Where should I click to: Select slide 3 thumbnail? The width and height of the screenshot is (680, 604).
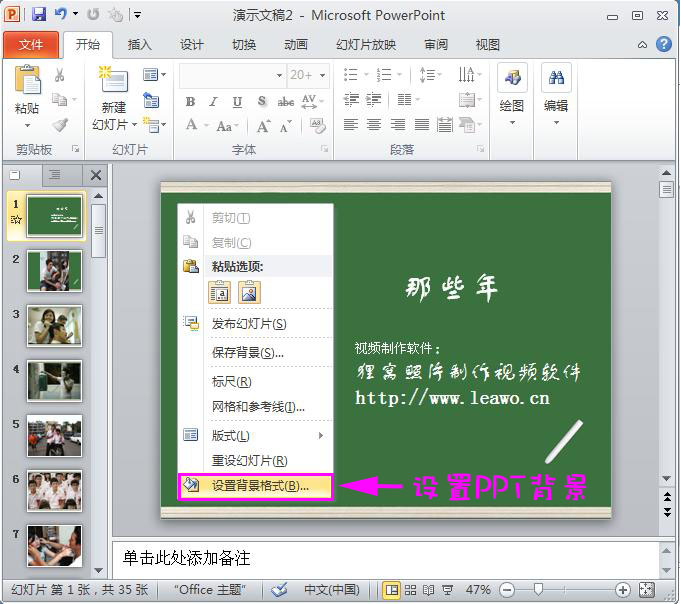click(55, 326)
